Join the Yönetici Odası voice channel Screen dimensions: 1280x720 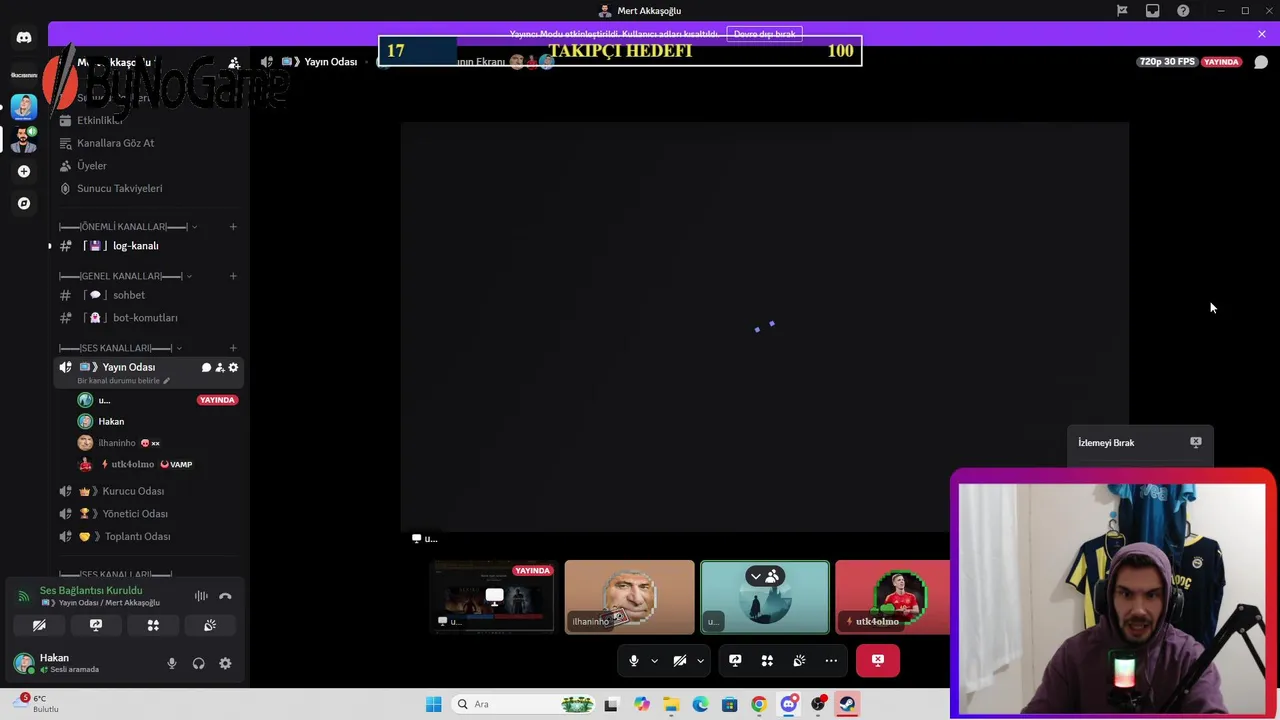click(135, 514)
